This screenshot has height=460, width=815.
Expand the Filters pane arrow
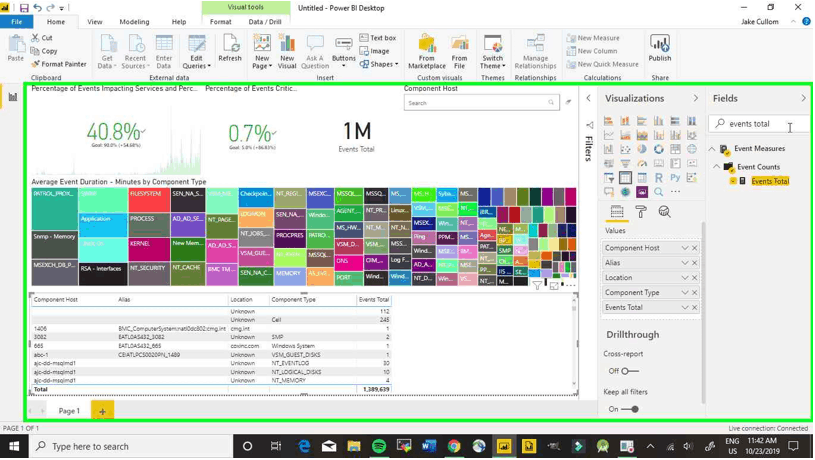588,98
